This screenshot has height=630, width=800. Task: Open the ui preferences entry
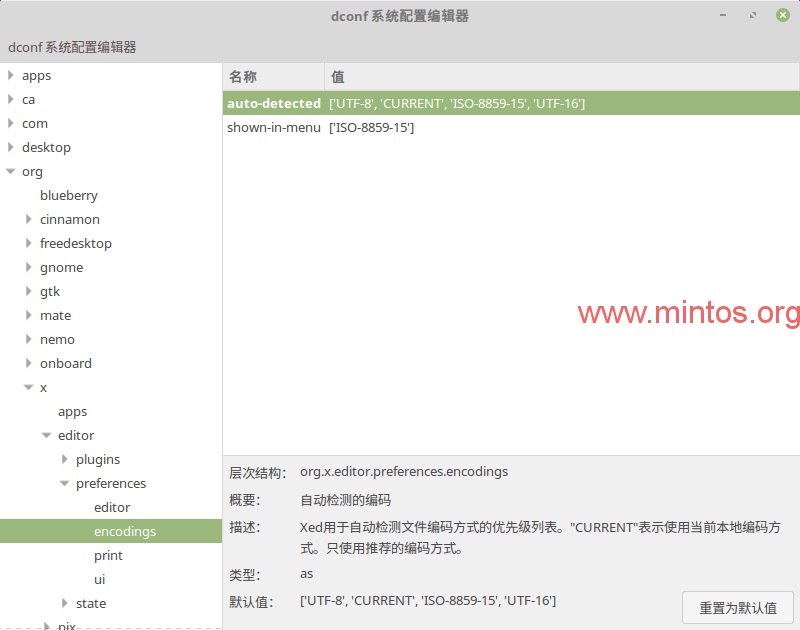pos(100,579)
